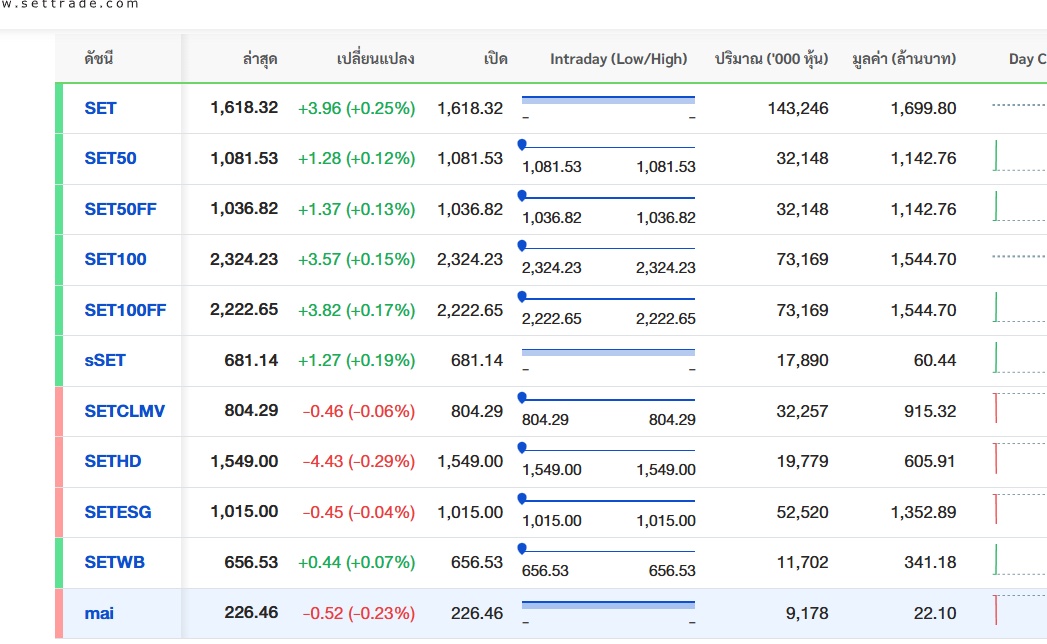Viewport: 1047px width, 644px height.
Task: Select value 1,352.89 in SETESG row
Action: (x=923, y=512)
